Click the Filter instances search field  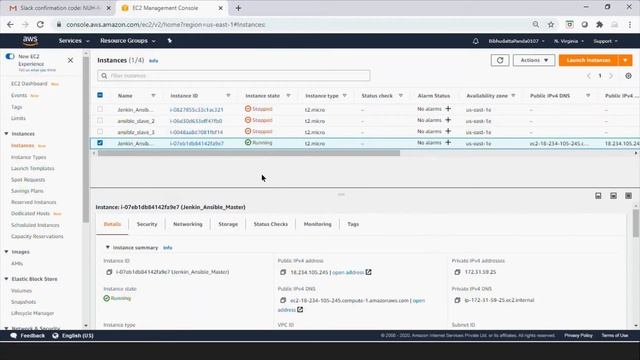point(233,76)
